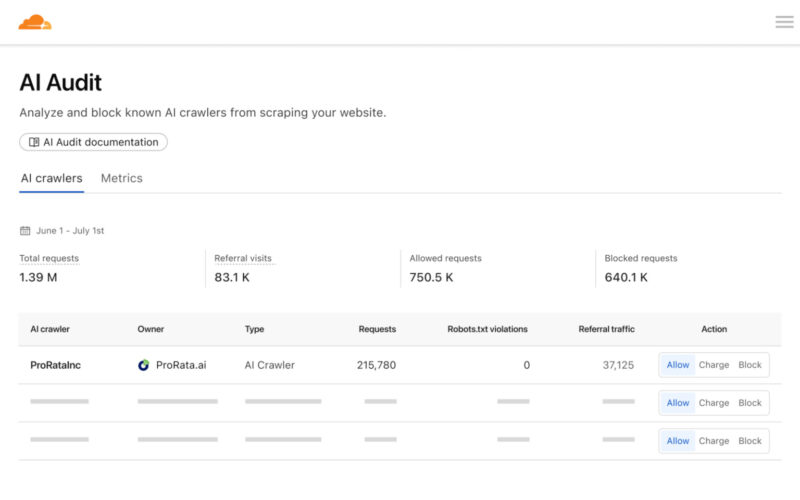Screen dimensions: 800x500
Task: Select Allow for ProRataInc crawler
Action: click(x=678, y=365)
